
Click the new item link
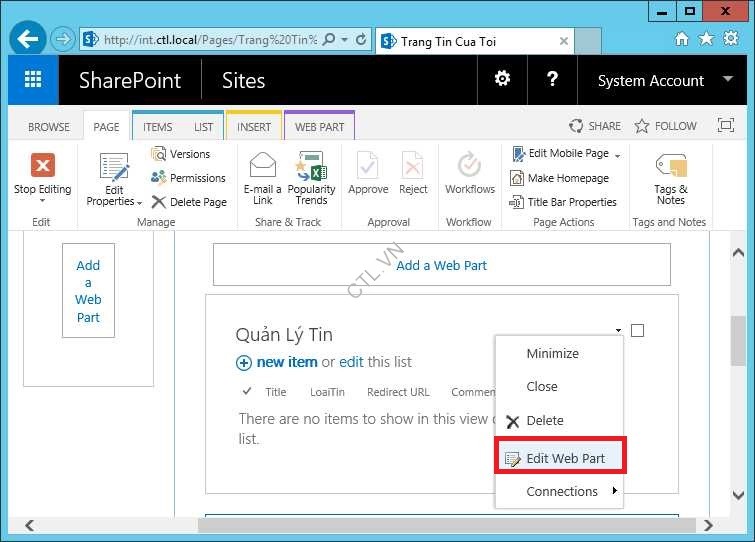(286, 362)
